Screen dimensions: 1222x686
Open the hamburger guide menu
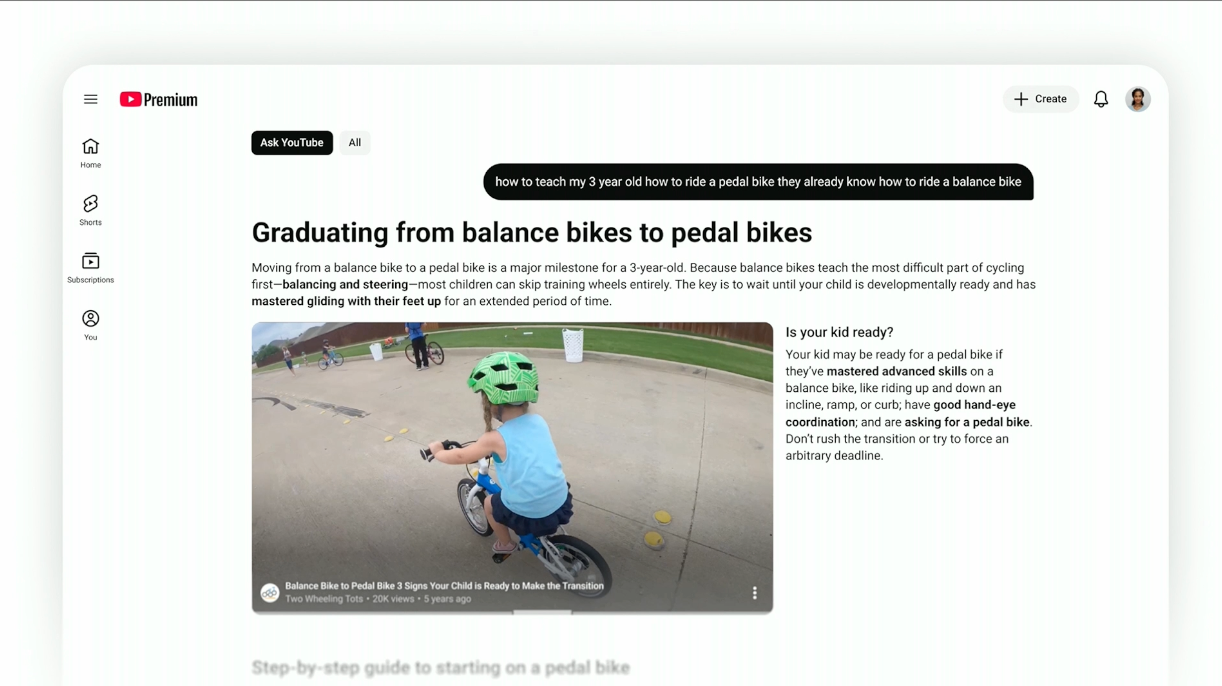tap(91, 99)
